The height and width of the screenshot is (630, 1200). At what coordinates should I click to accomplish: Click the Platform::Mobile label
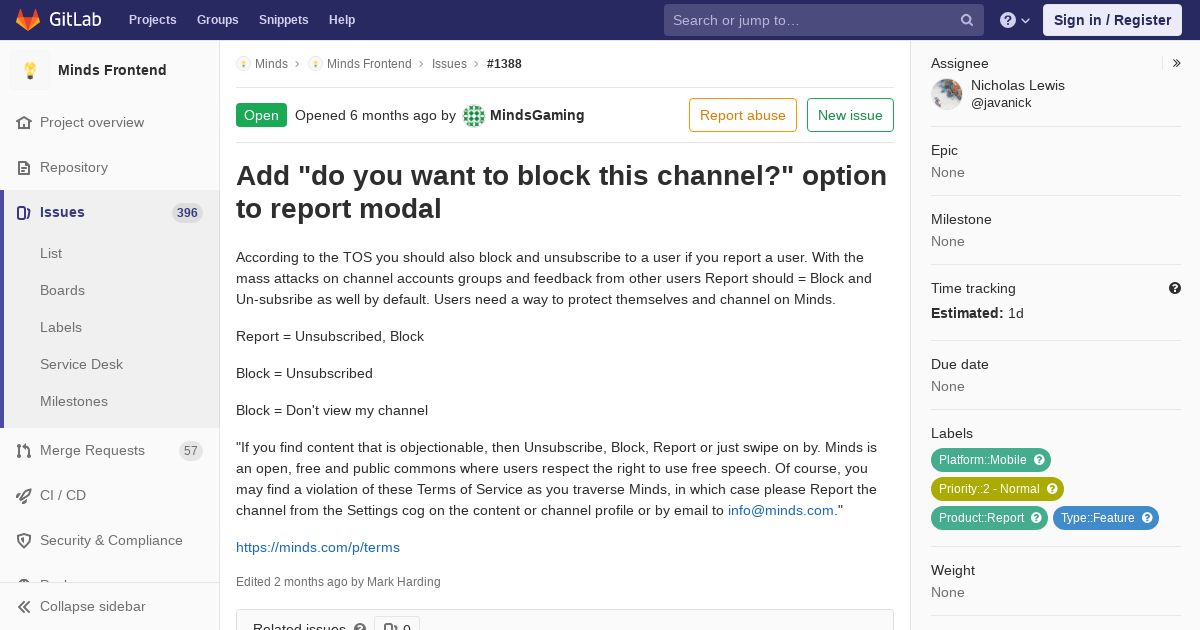tap(982, 460)
